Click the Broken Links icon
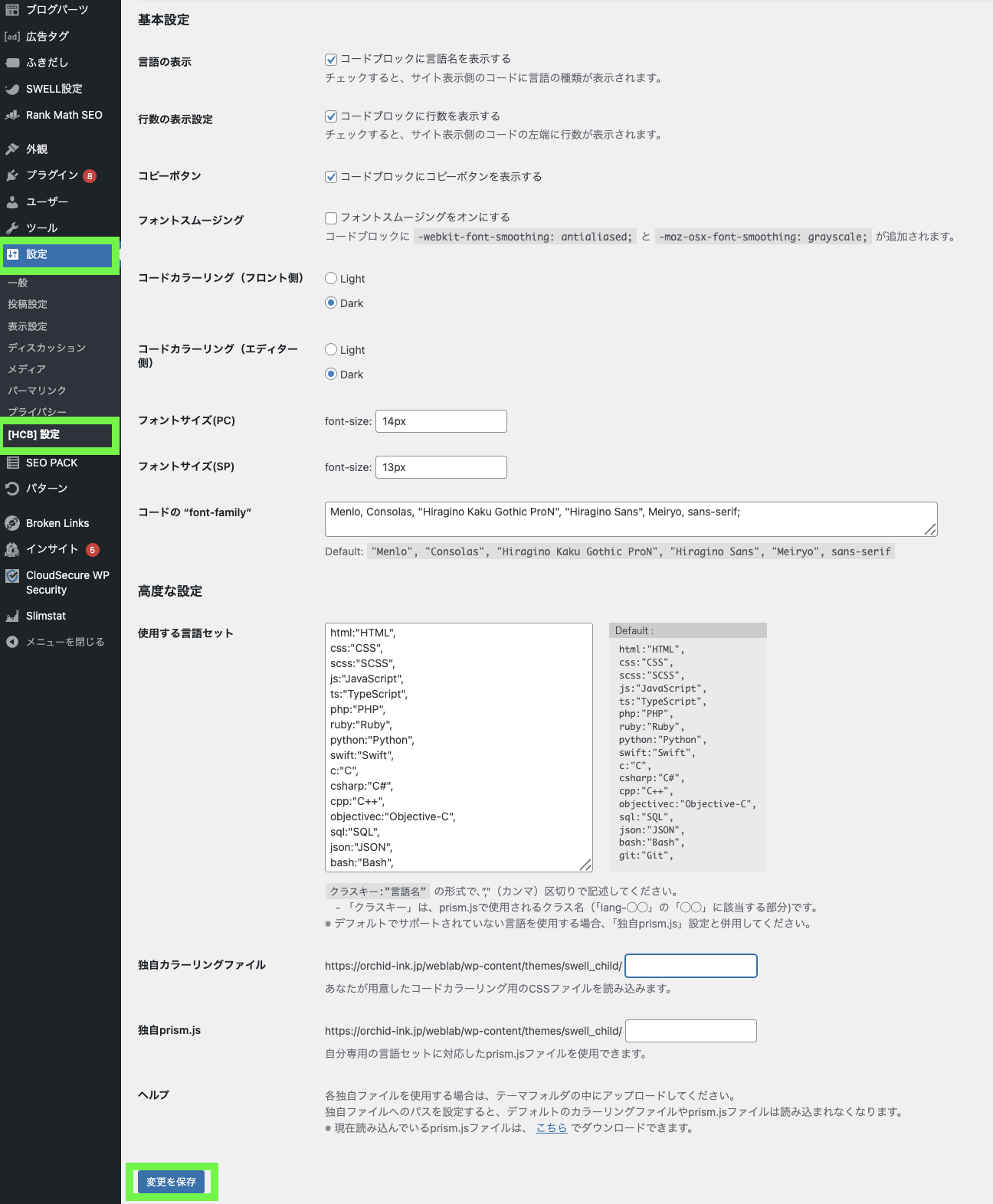 (x=12, y=523)
